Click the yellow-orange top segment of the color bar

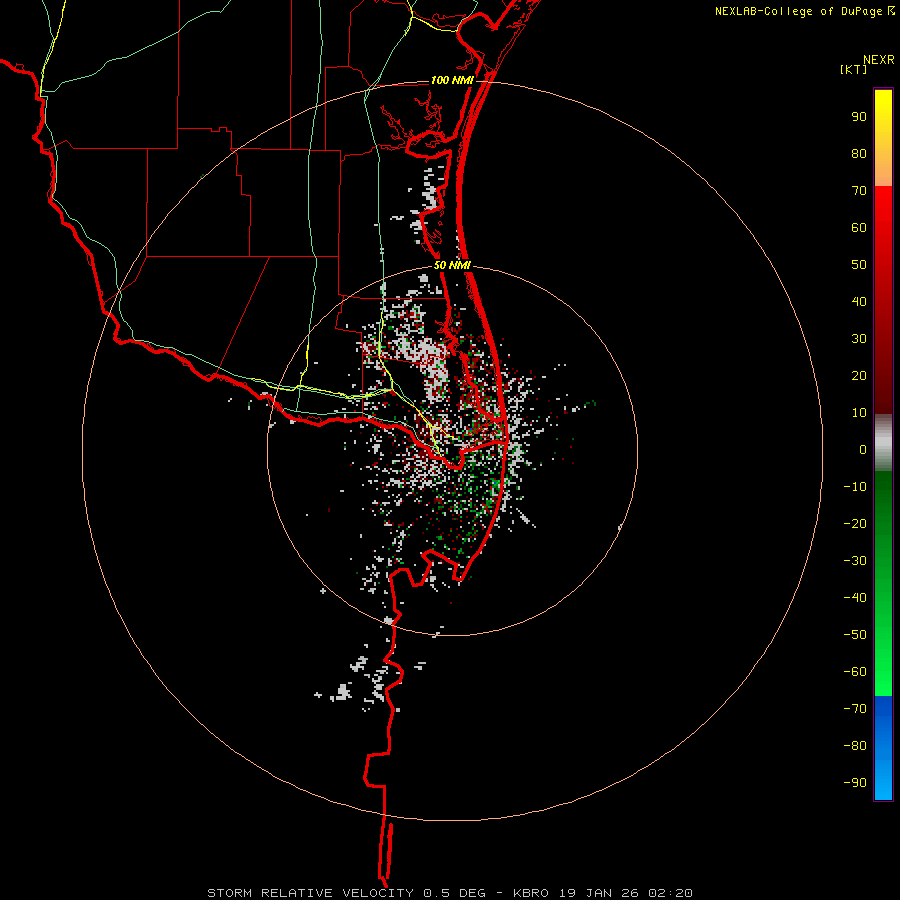[883, 138]
